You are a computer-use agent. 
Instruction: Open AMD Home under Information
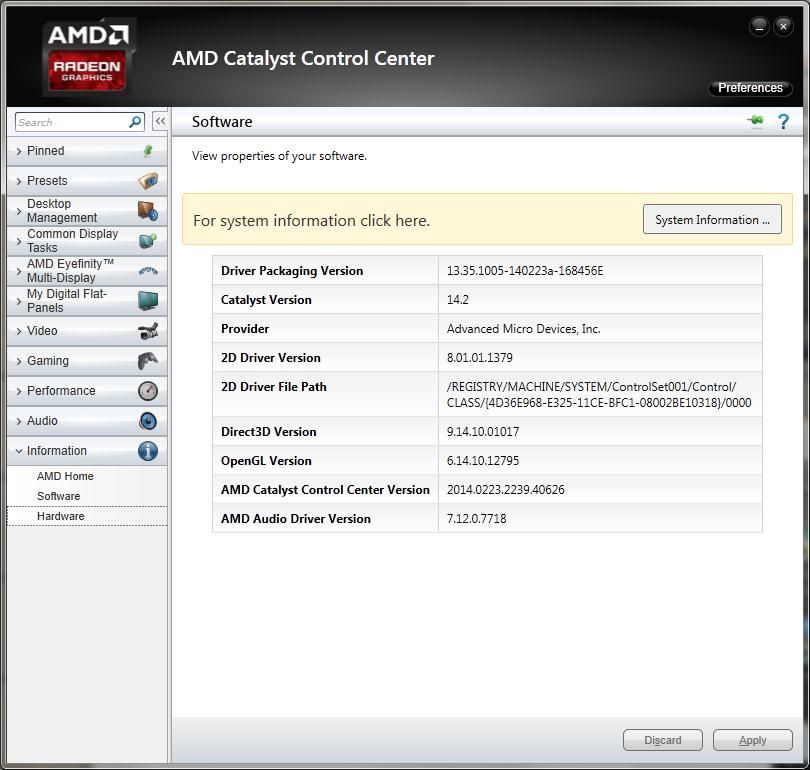point(65,476)
